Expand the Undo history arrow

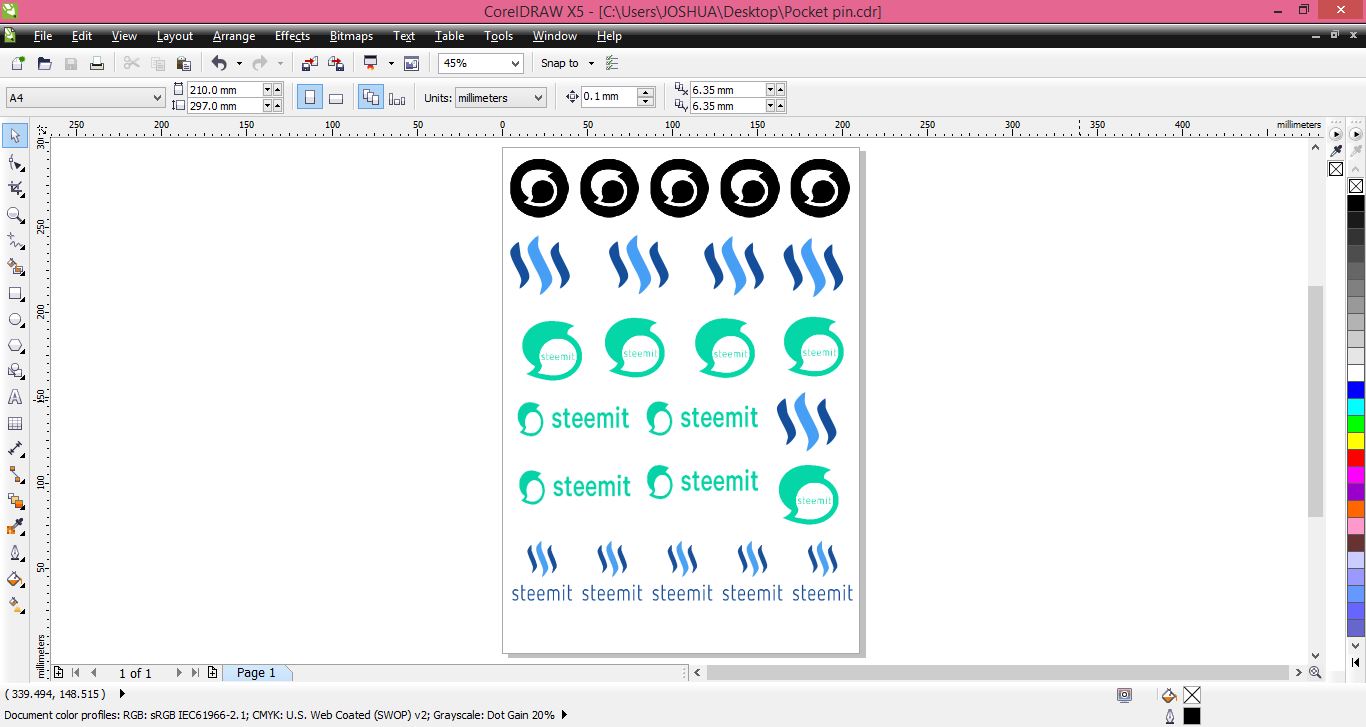239,63
